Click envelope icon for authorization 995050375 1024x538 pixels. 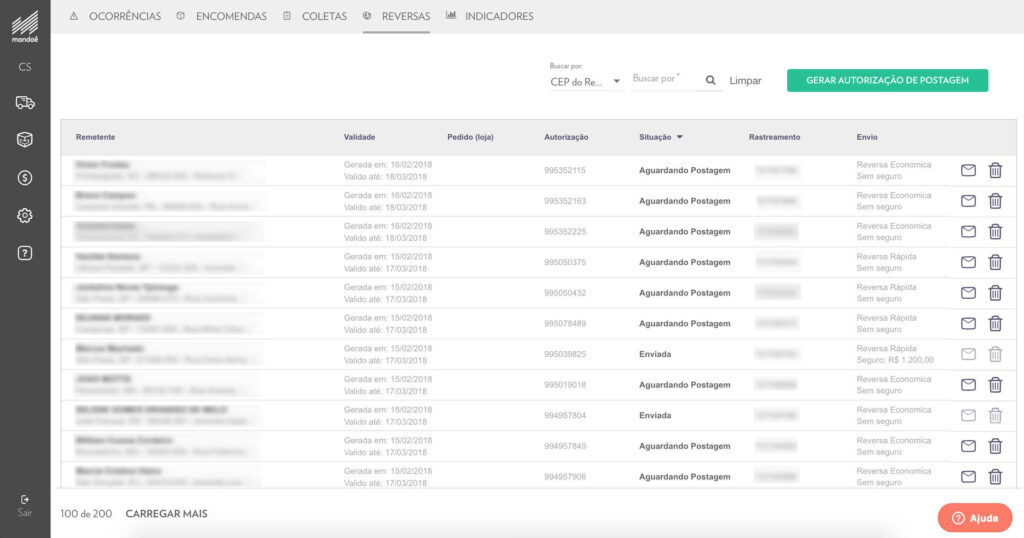967,262
